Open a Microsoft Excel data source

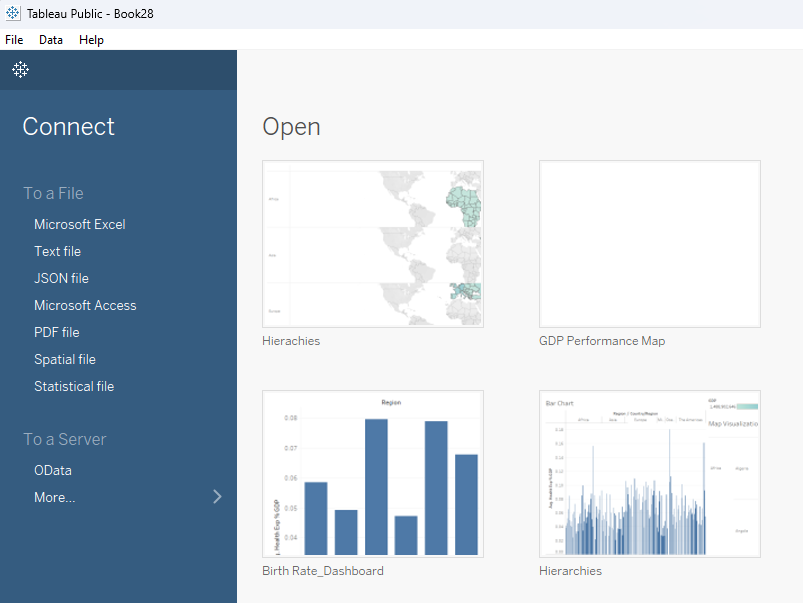tap(80, 224)
